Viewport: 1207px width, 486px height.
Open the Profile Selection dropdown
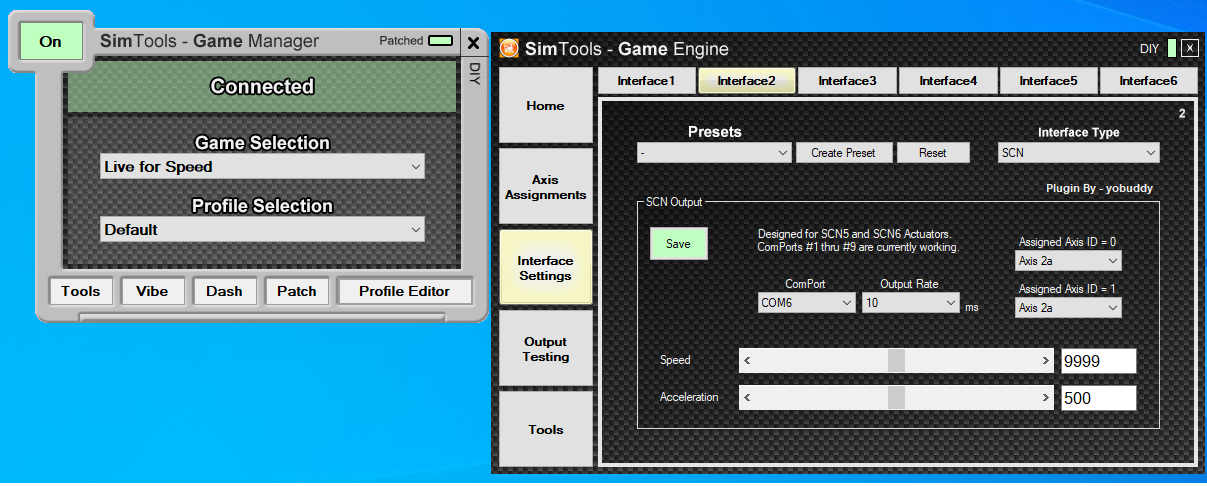262,229
